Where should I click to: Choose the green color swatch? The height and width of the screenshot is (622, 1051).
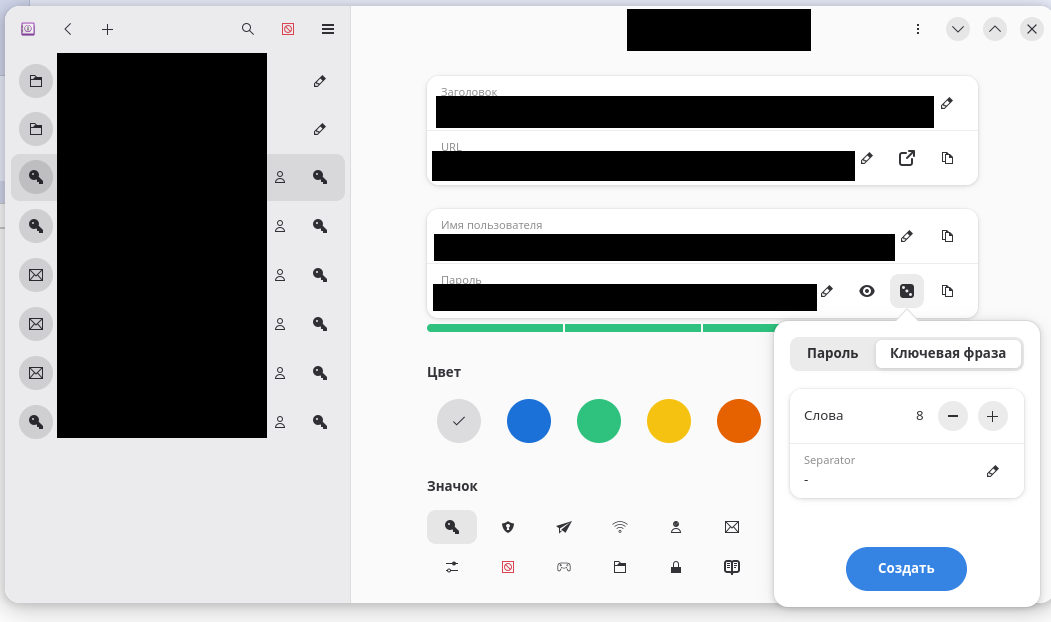coord(599,421)
